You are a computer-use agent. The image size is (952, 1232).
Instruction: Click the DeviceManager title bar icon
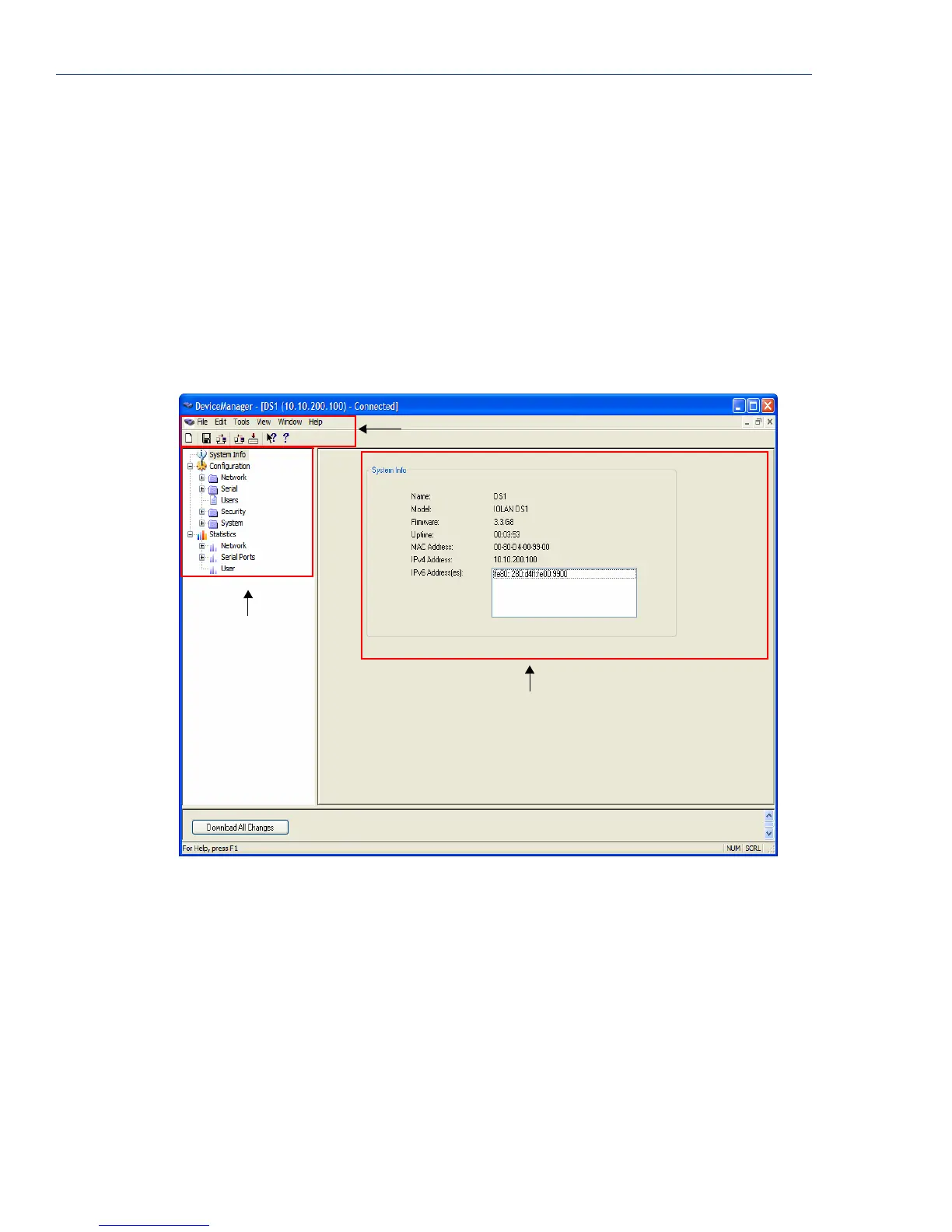[187, 406]
